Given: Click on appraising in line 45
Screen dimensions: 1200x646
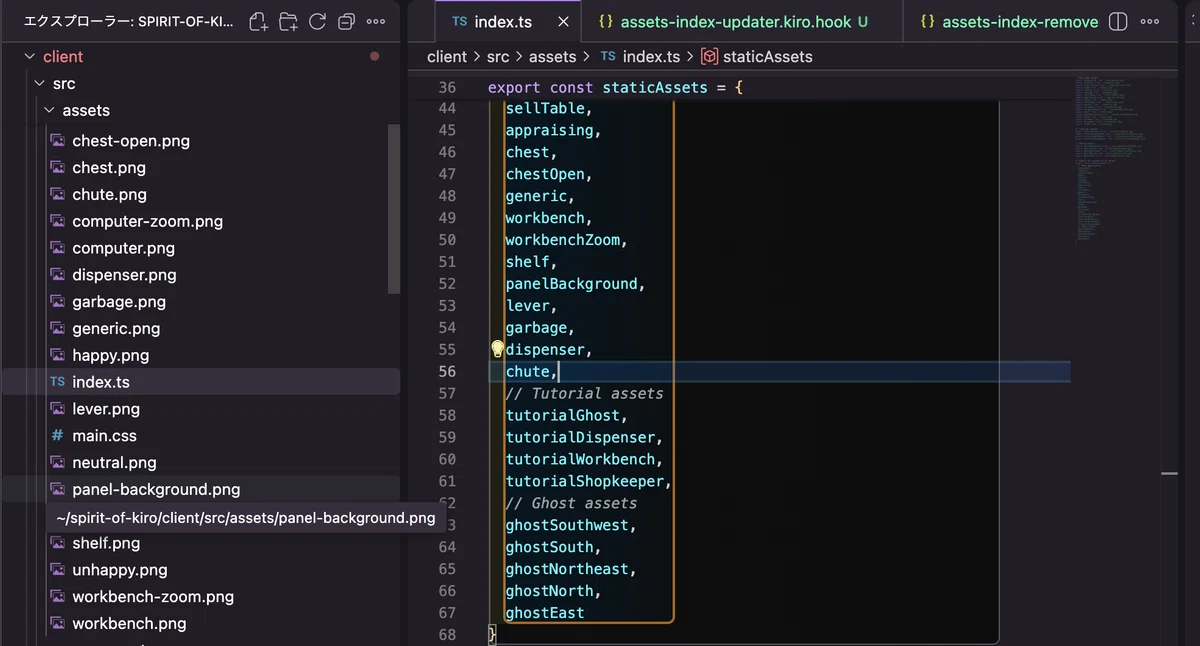Looking at the screenshot, I should tap(549, 130).
